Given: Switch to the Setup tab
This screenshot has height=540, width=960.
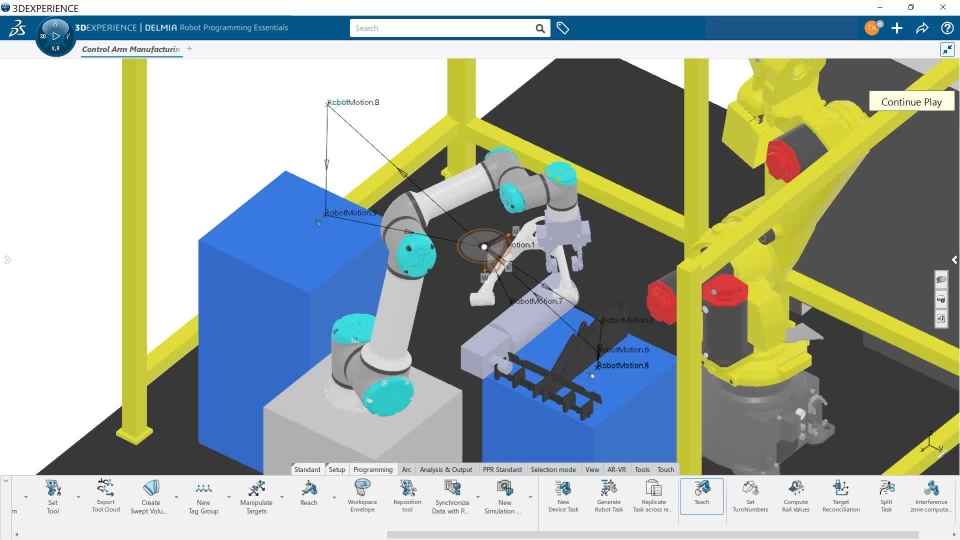Looking at the screenshot, I should (337, 470).
